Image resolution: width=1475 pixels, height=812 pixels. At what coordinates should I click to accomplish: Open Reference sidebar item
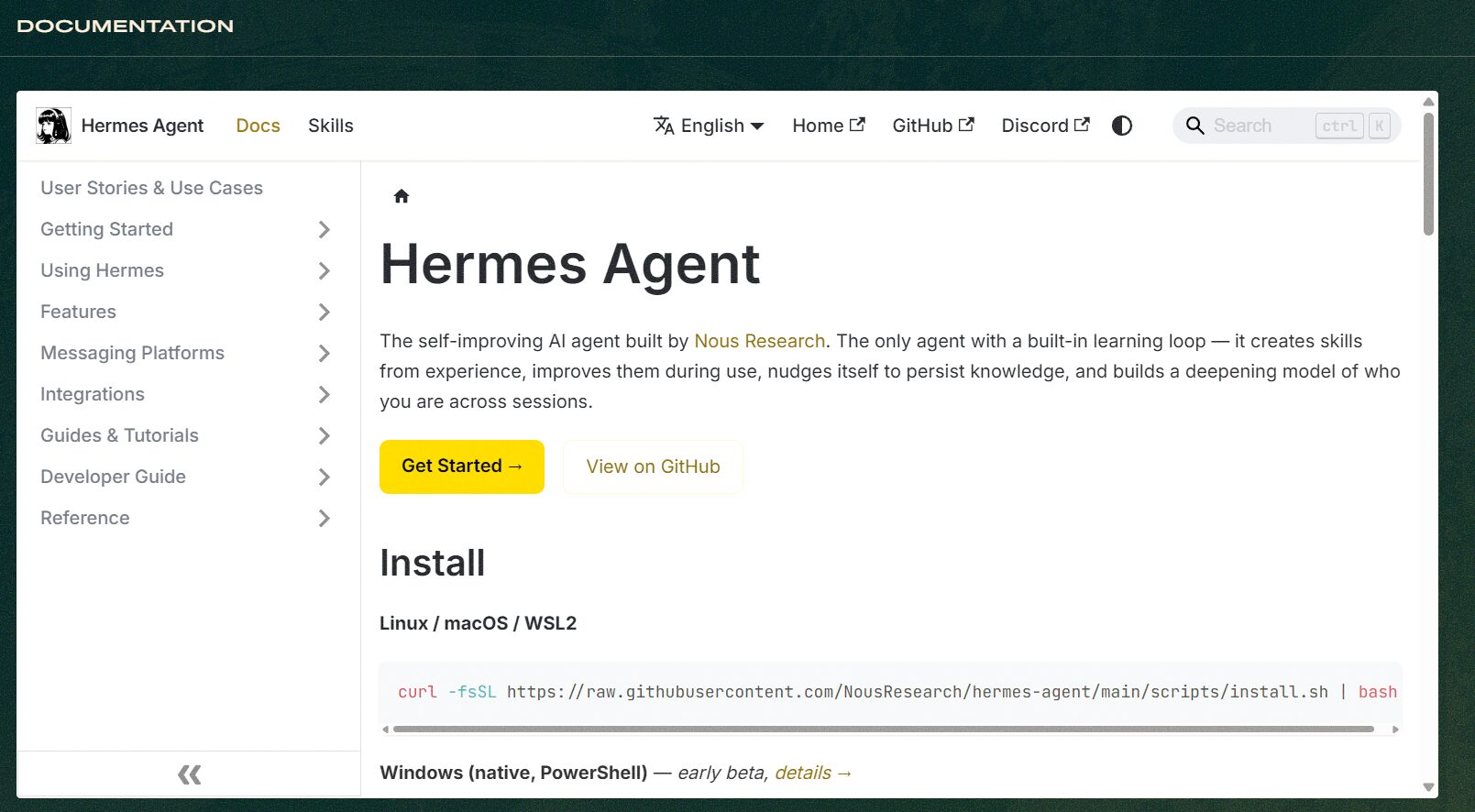coord(85,518)
